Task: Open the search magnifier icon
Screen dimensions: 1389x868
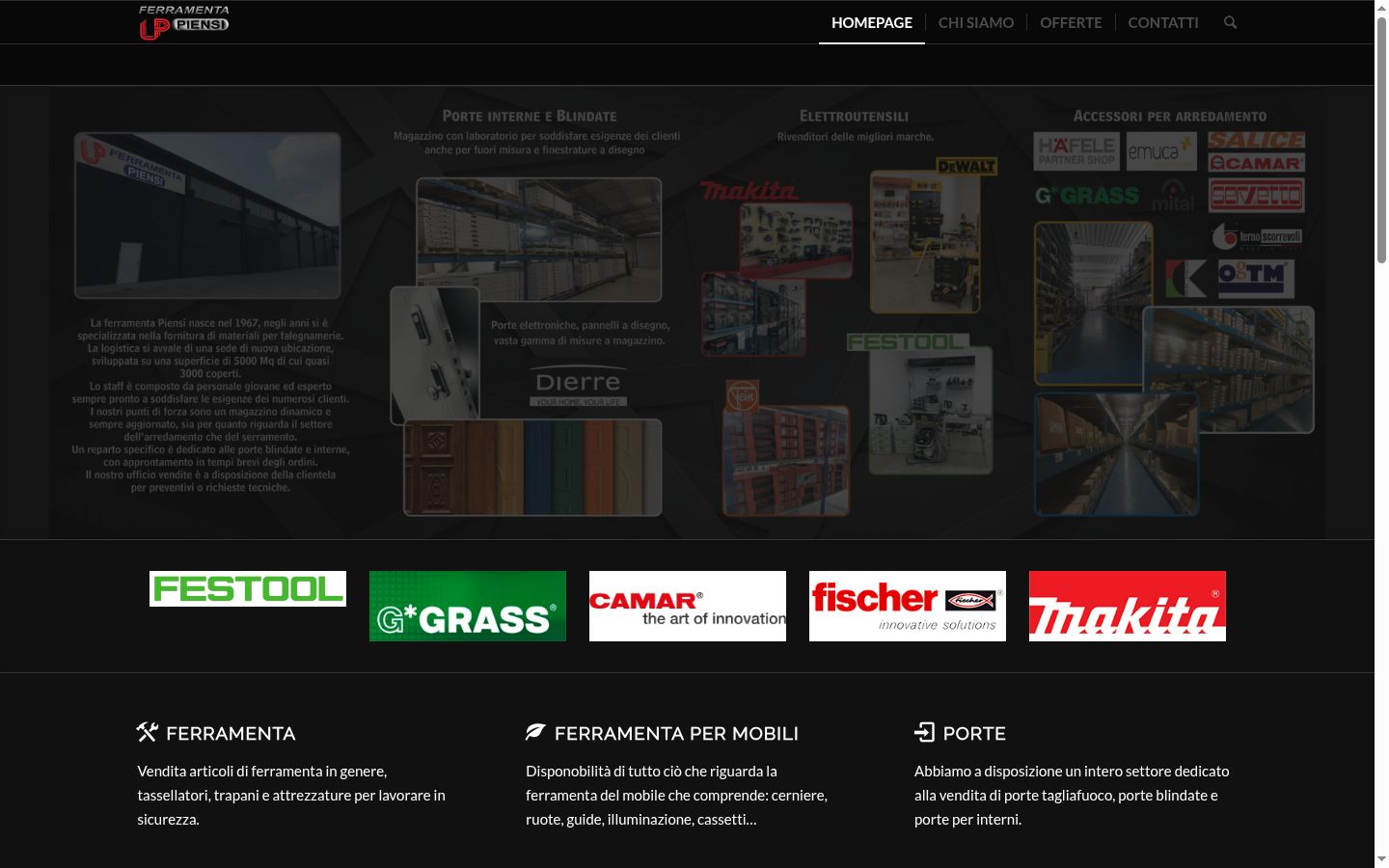Action: (1230, 22)
